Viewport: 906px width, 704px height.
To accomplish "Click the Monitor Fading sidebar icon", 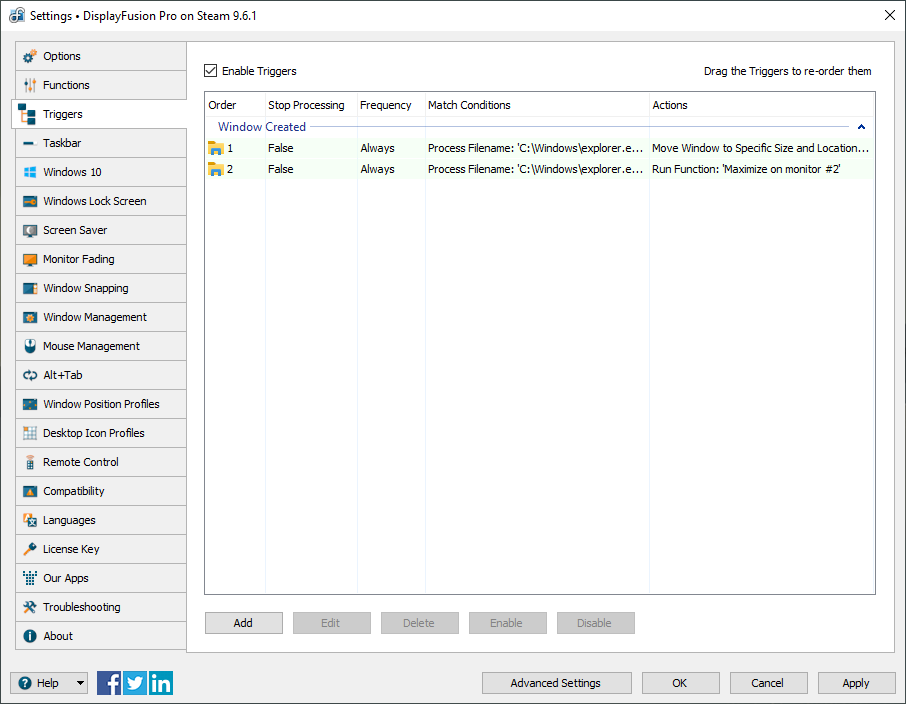I will [x=30, y=260].
